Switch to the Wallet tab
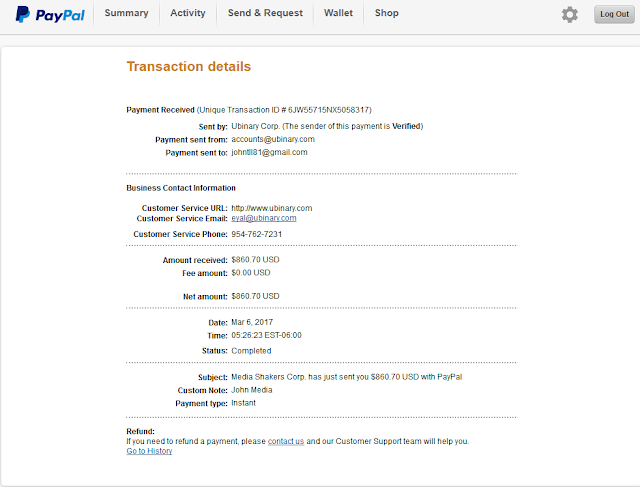640x487 pixels. click(338, 13)
